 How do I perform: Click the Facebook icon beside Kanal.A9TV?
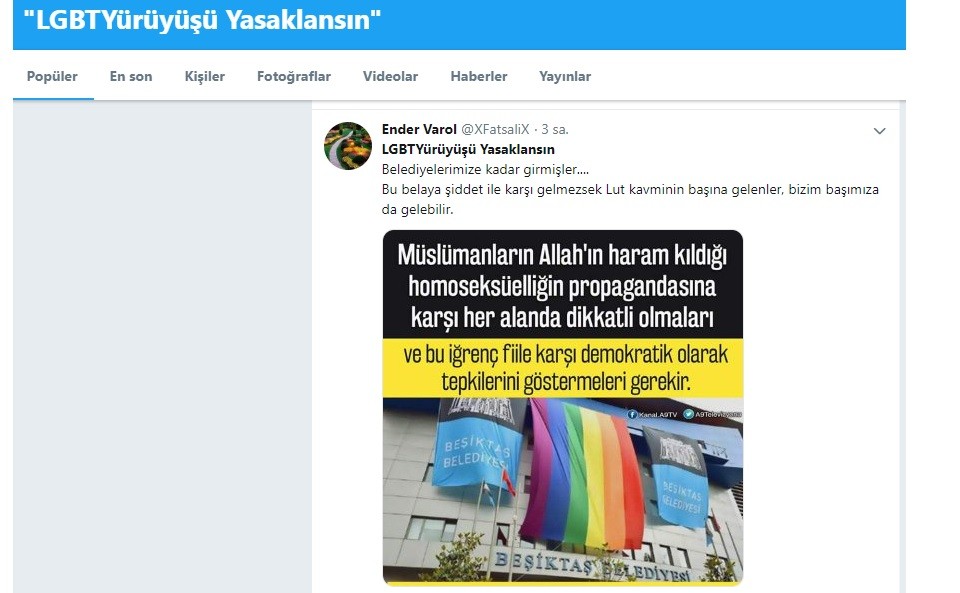632,414
